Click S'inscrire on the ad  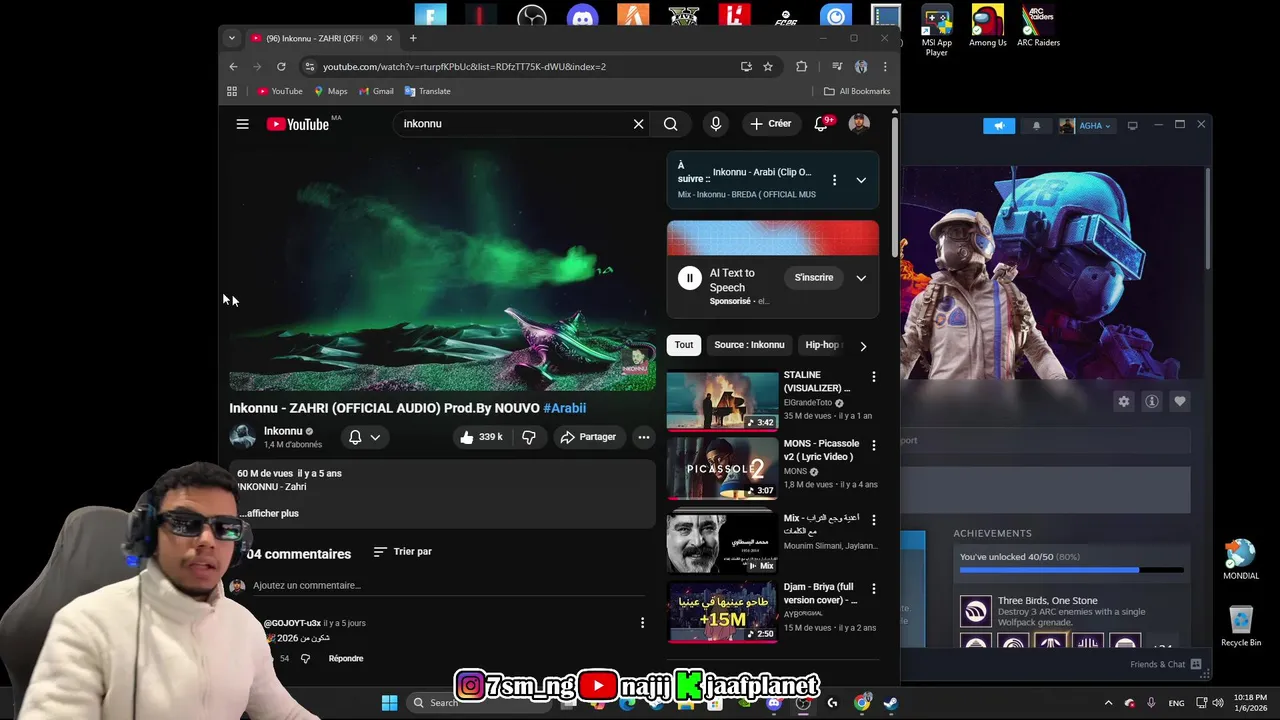(x=814, y=278)
